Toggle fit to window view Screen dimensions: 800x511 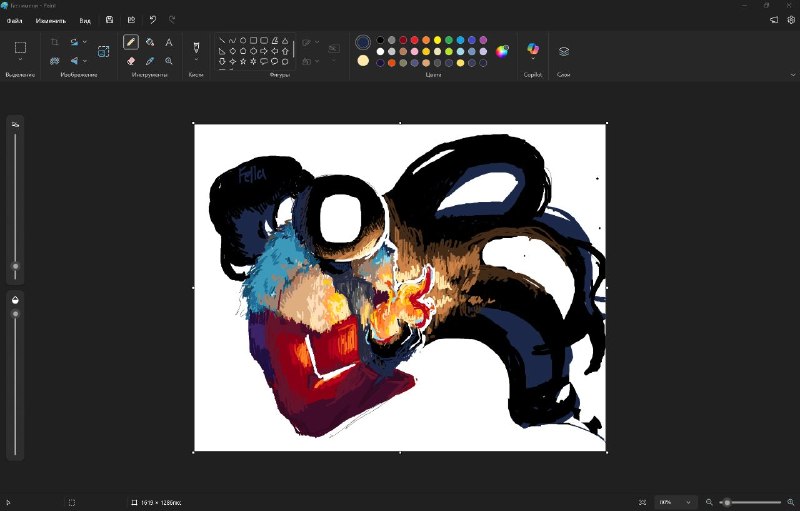tap(642, 502)
